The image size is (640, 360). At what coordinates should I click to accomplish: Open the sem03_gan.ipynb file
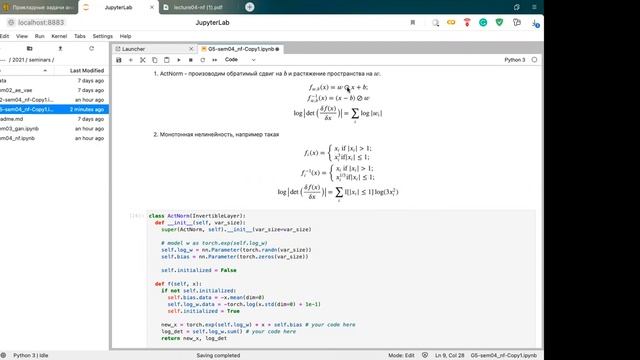click(54, 129)
